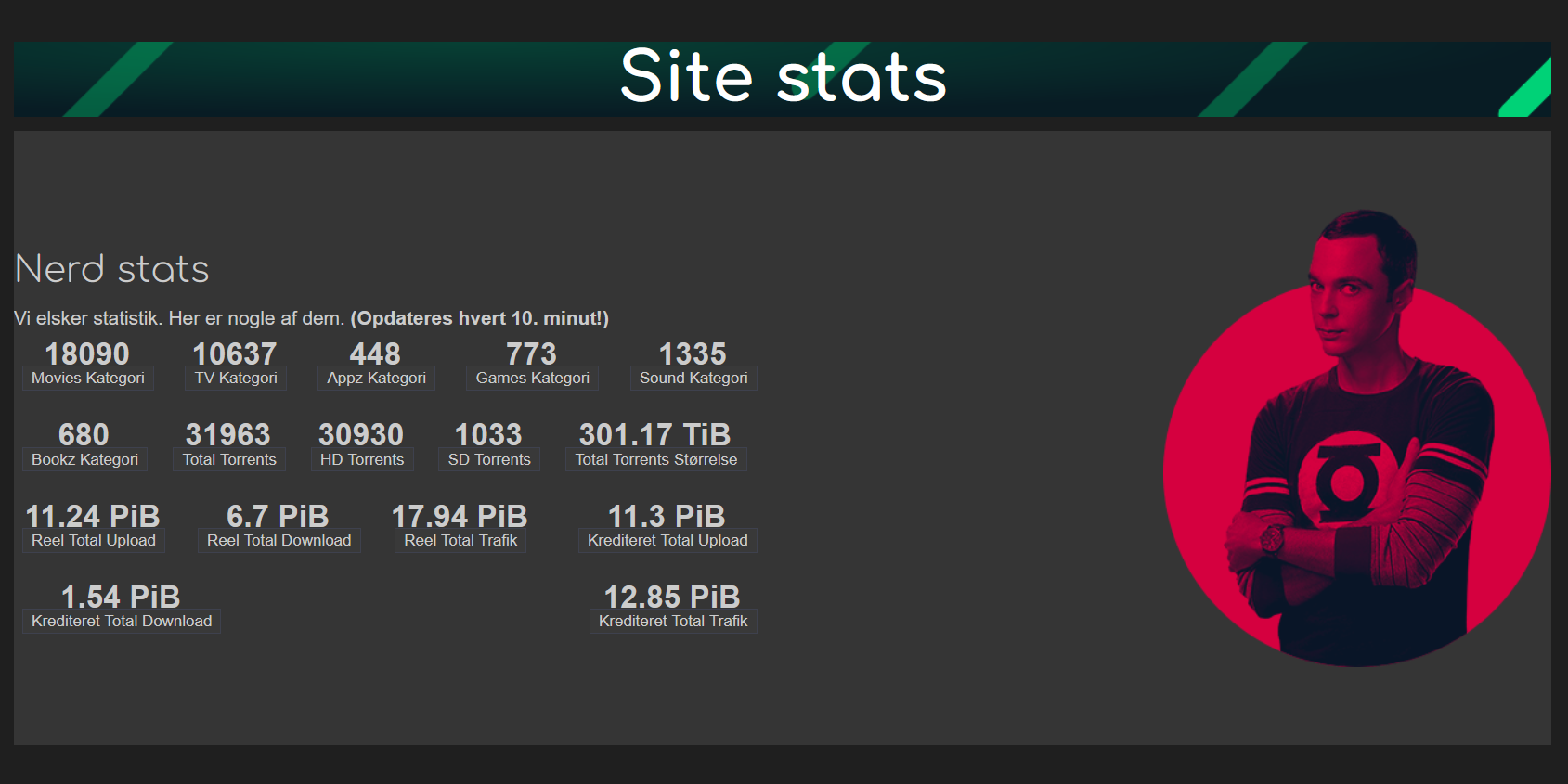Select the 1033 SD torrents value
The image size is (1568, 784).
(488, 434)
